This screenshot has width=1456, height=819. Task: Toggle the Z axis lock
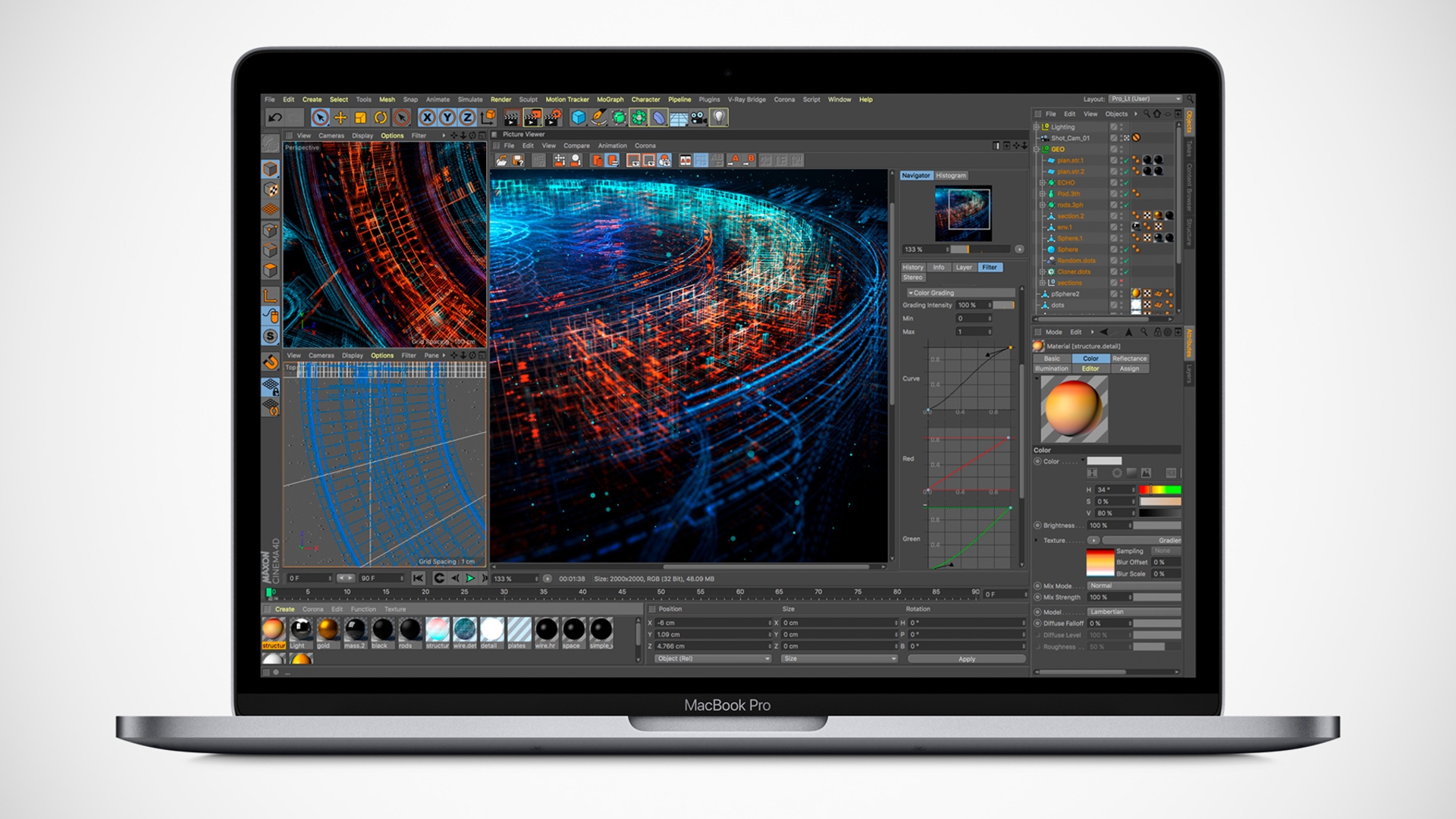point(468,119)
